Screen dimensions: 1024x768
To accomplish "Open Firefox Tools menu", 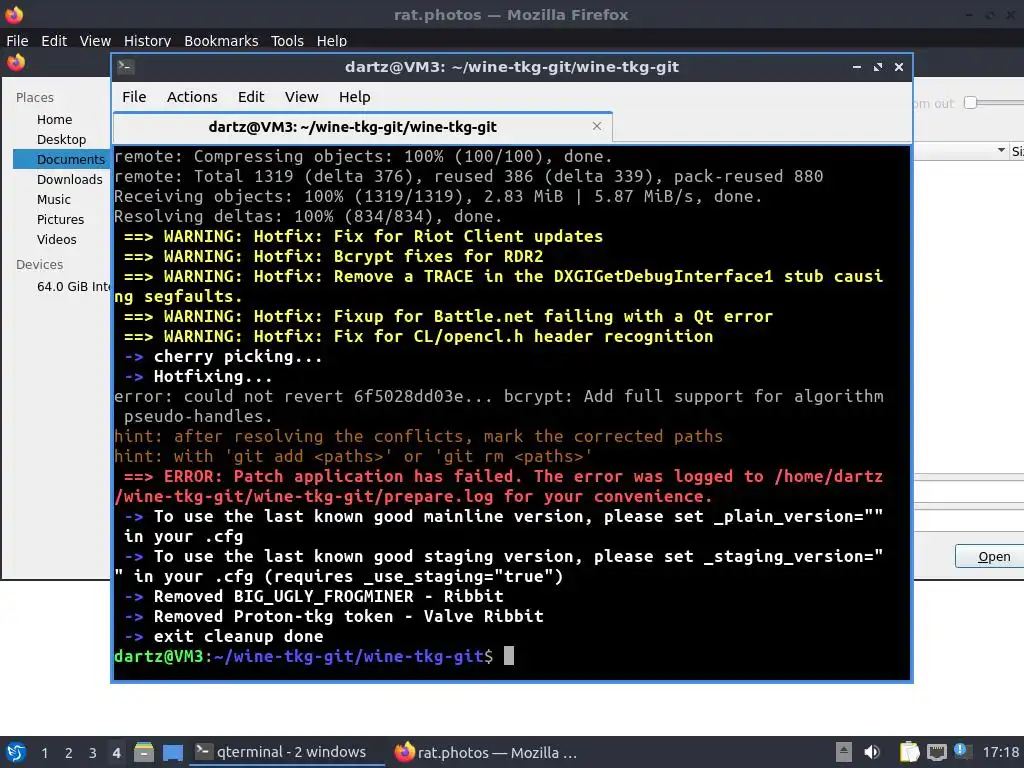I will coord(287,40).
